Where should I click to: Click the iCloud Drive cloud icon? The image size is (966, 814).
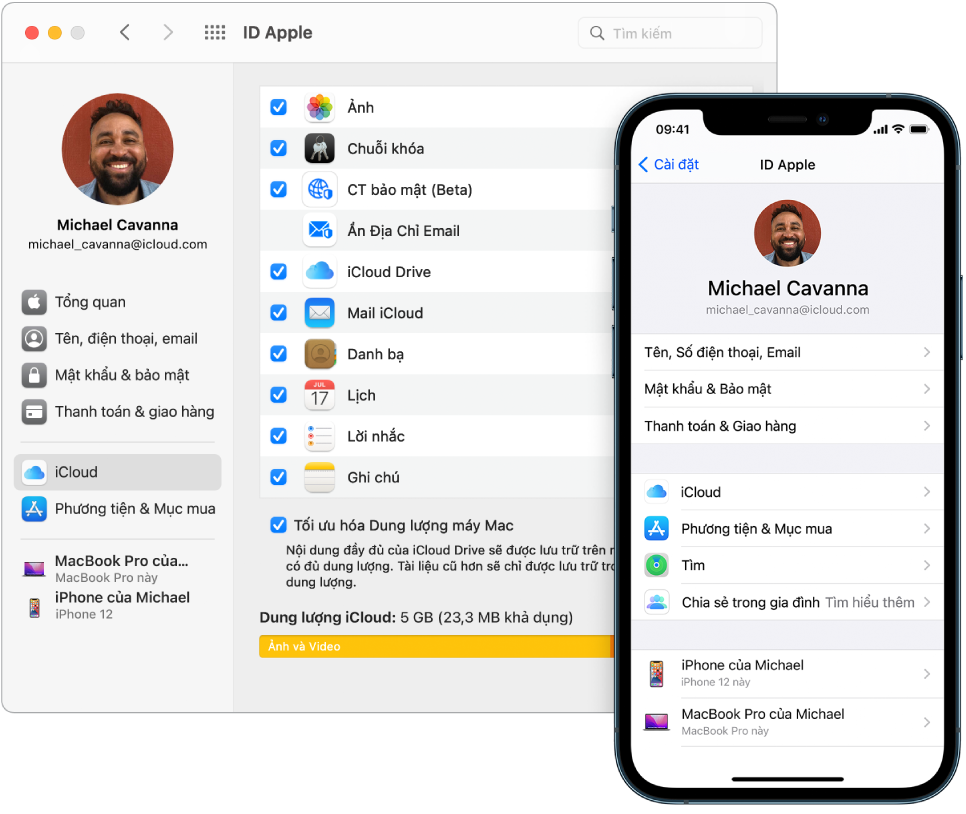tap(319, 271)
